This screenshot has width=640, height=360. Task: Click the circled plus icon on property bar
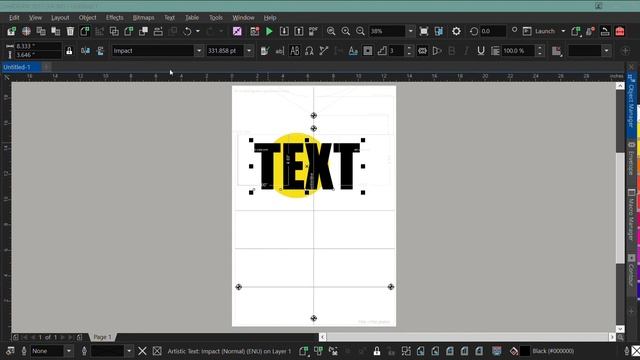coord(625,51)
